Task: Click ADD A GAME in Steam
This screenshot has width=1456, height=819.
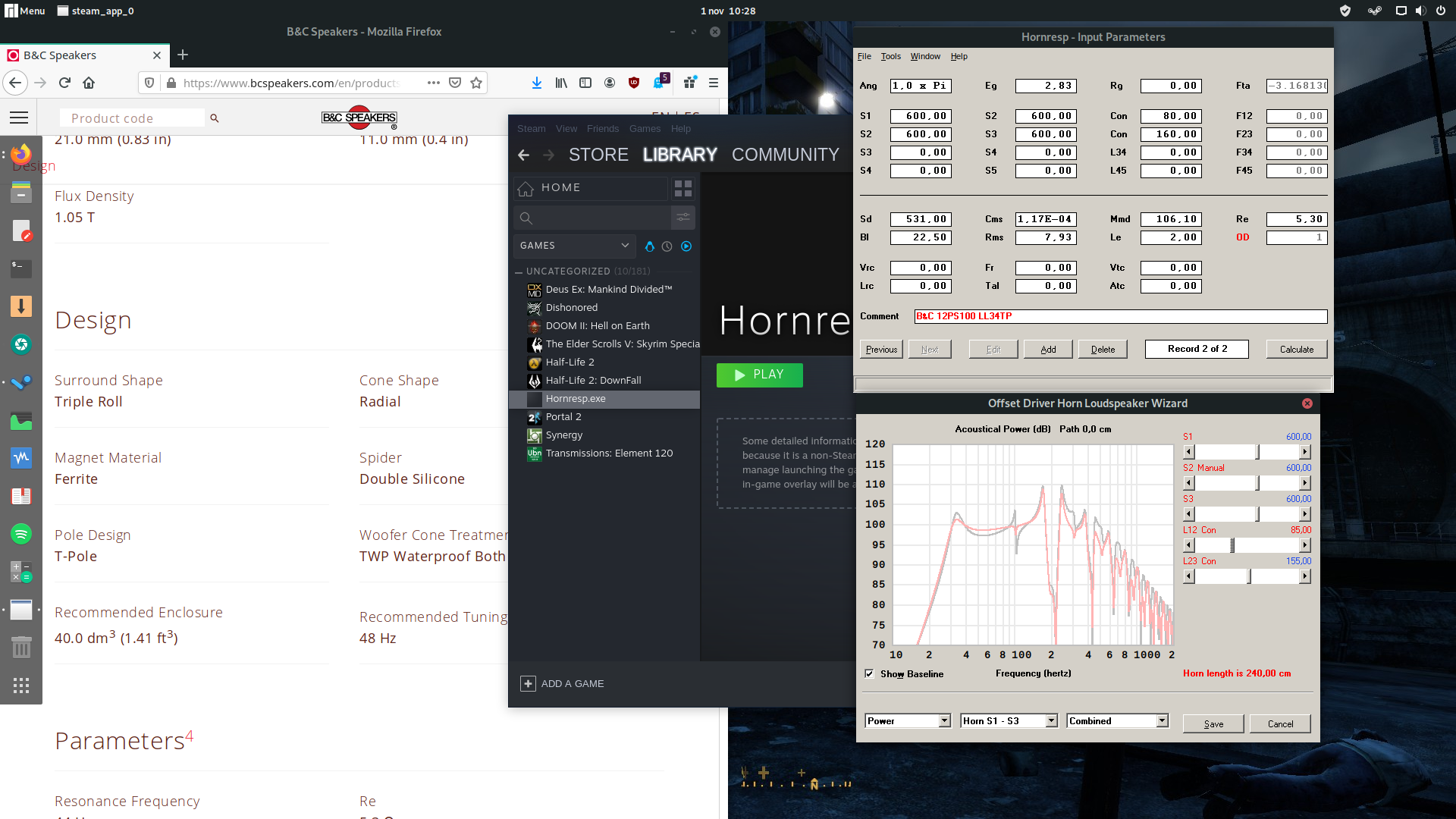Action: pyautogui.click(x=563, y=684)
